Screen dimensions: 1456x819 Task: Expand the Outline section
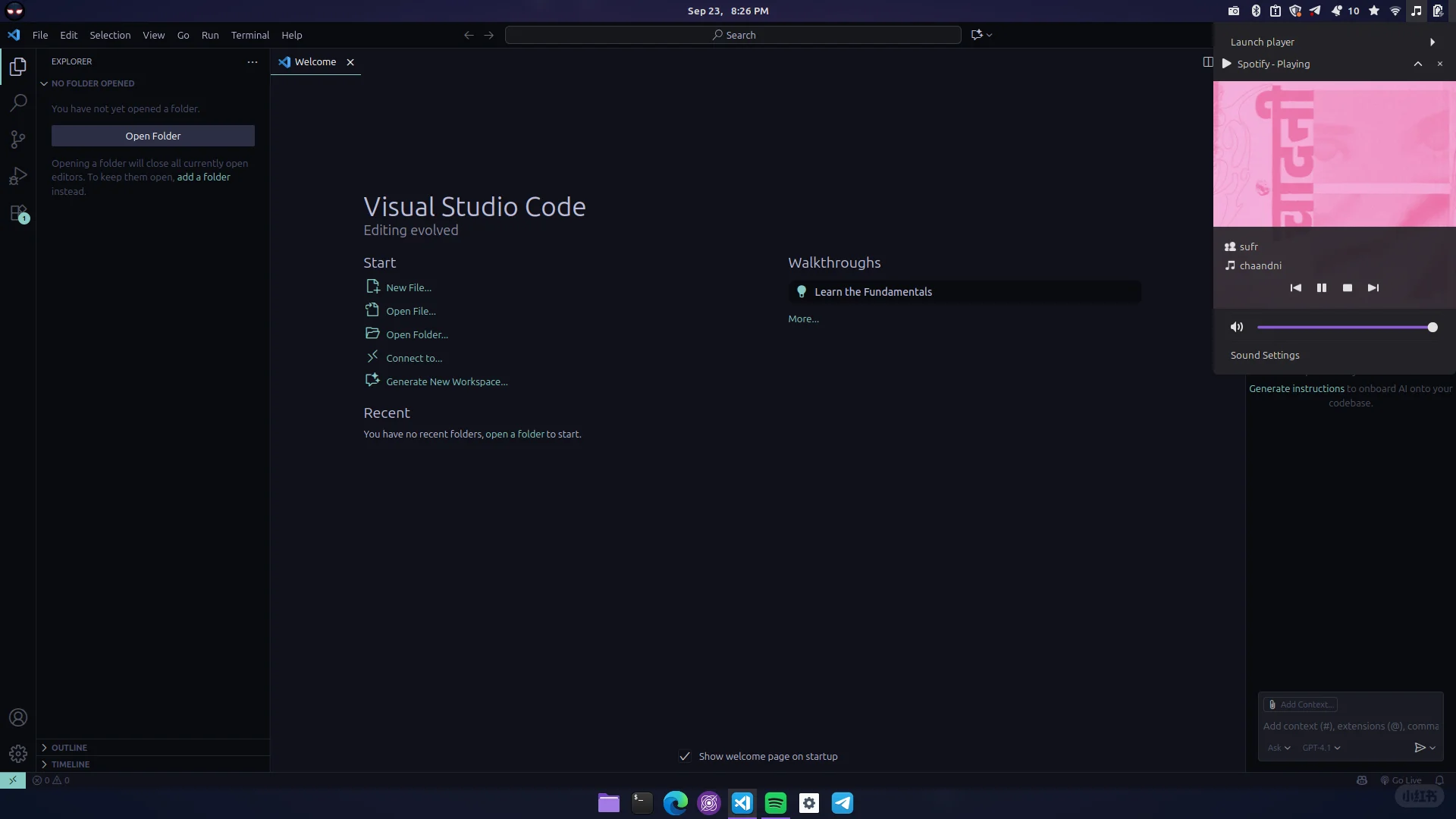click(69, 748)
